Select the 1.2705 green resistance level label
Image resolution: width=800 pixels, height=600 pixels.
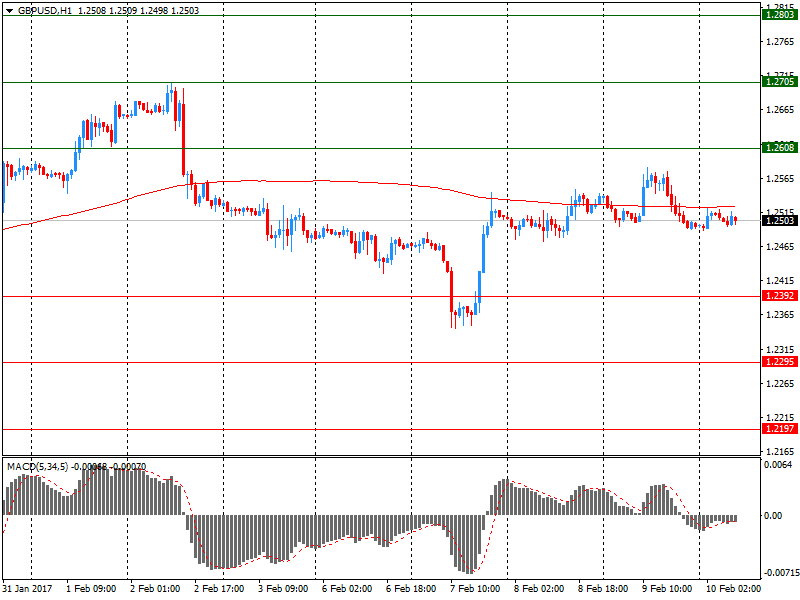(x=780, y=82)
